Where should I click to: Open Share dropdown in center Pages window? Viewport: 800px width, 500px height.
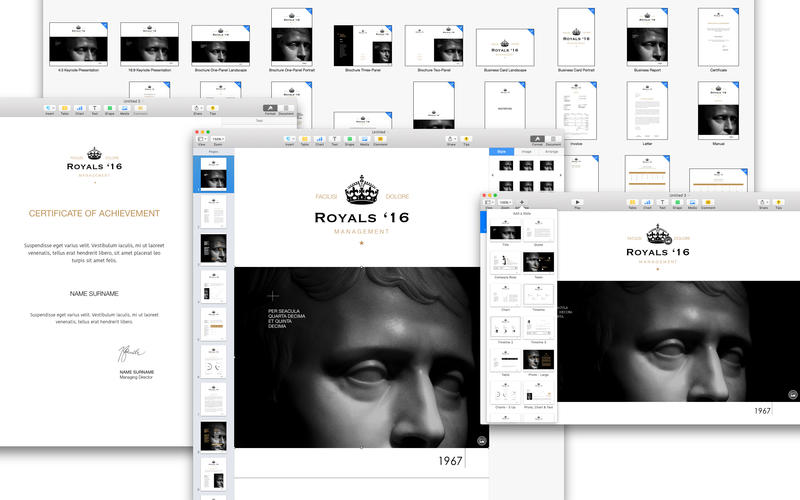[452, 139]
